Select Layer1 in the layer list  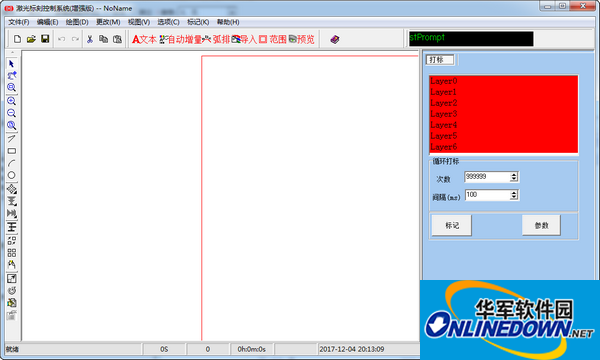[x=504, y=92]
